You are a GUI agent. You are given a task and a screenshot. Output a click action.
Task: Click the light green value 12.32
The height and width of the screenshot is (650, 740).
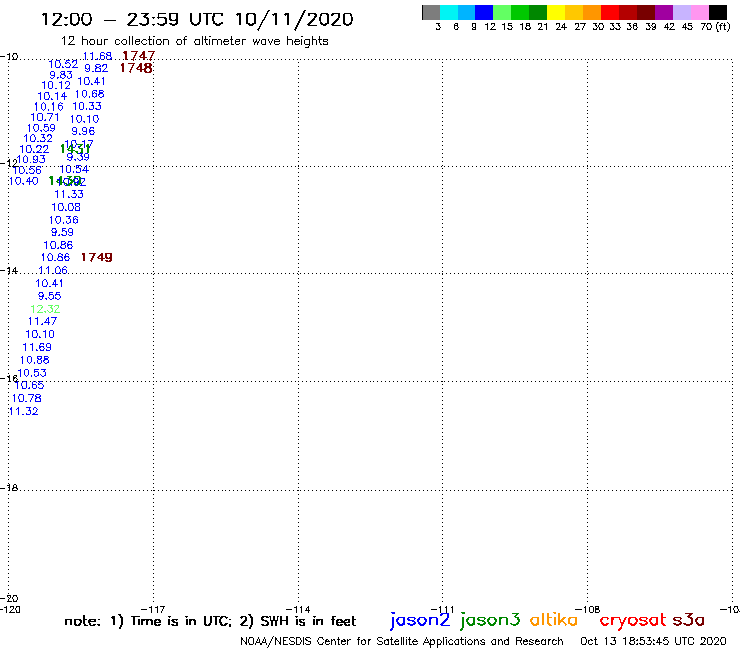click(x=45, y=309)
